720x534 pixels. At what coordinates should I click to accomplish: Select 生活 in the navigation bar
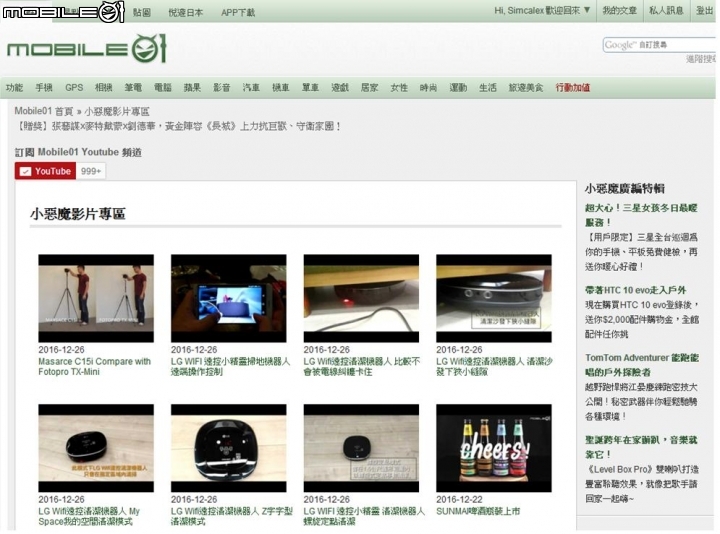tap(488, 87)
